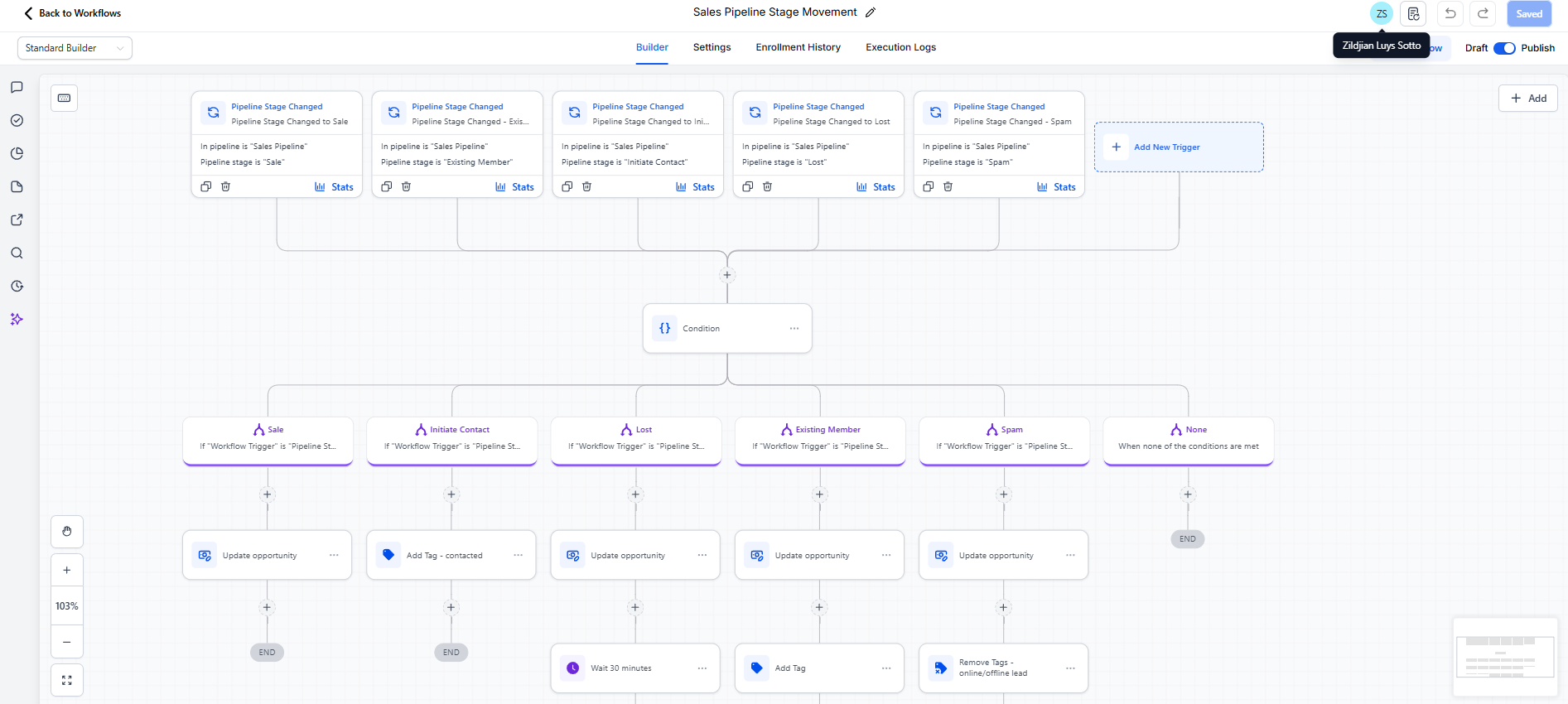Select the None branch card
Screen dimensions: 1568x704
[1188, 441]
